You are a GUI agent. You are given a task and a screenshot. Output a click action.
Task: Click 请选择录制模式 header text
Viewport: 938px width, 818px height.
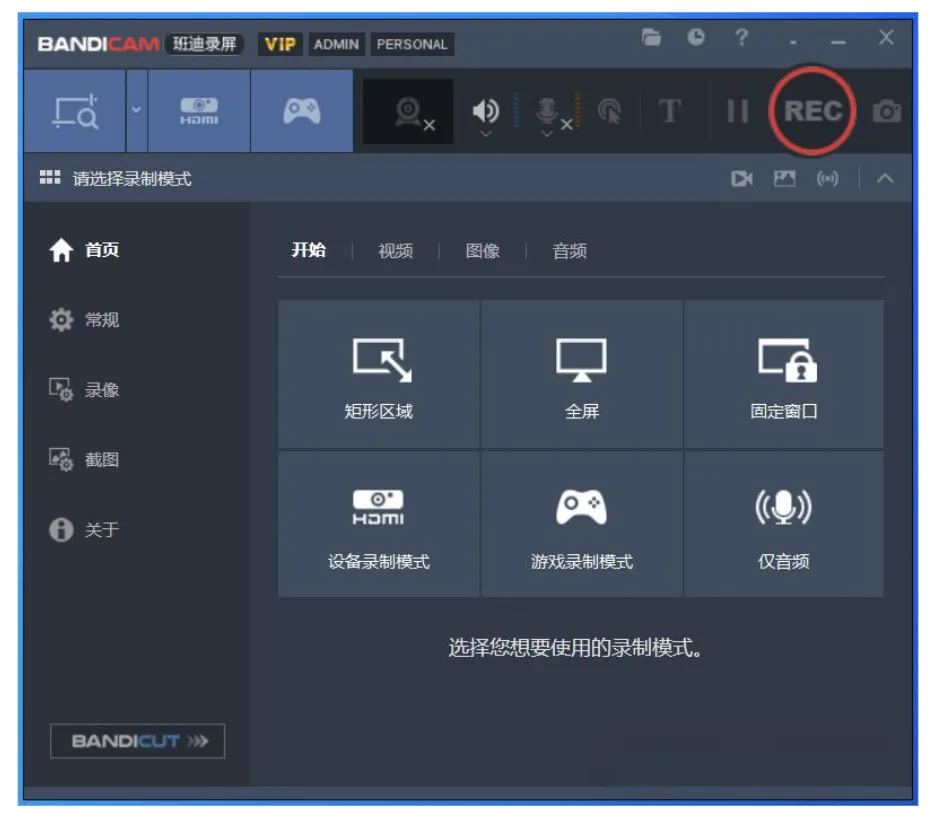(132, 178)
